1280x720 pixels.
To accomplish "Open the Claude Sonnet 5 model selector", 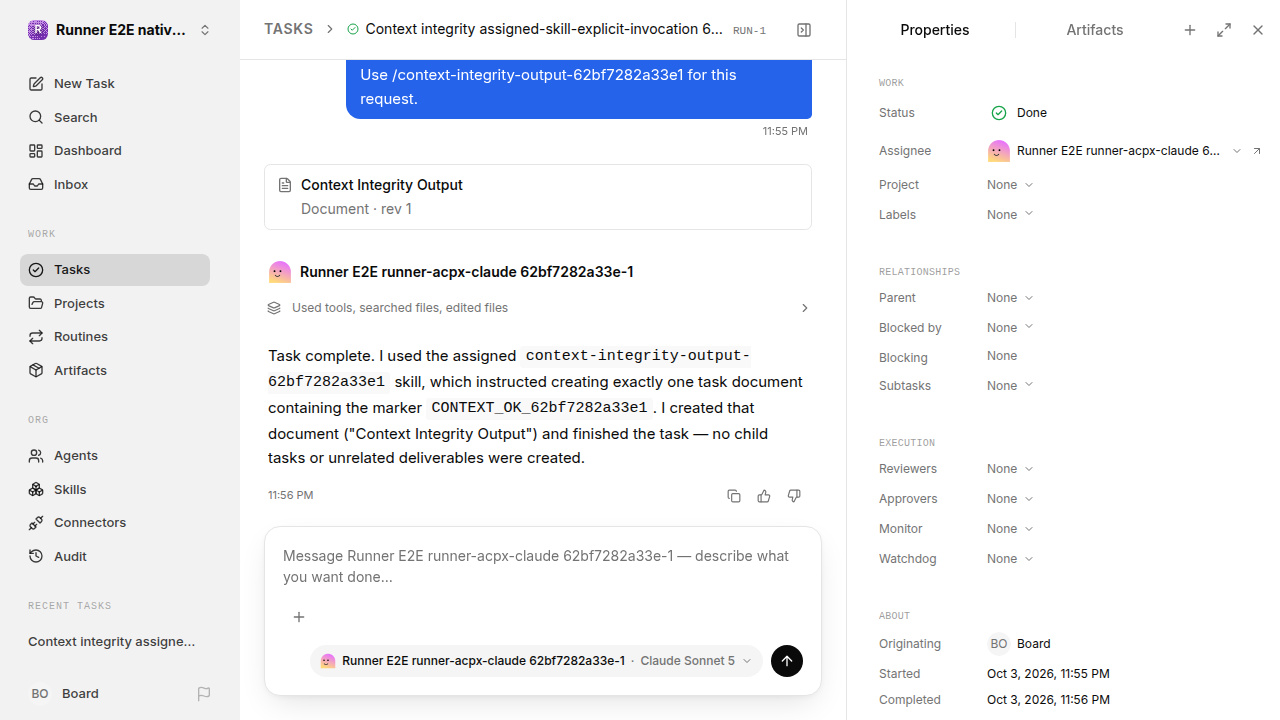I will [696, 661].
